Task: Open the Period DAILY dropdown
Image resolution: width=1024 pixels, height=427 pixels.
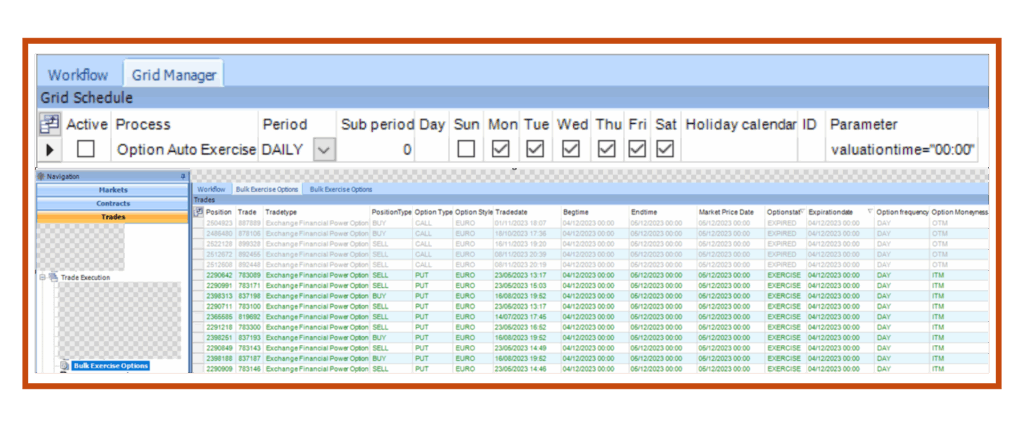Action: click(x=323, y=149)
